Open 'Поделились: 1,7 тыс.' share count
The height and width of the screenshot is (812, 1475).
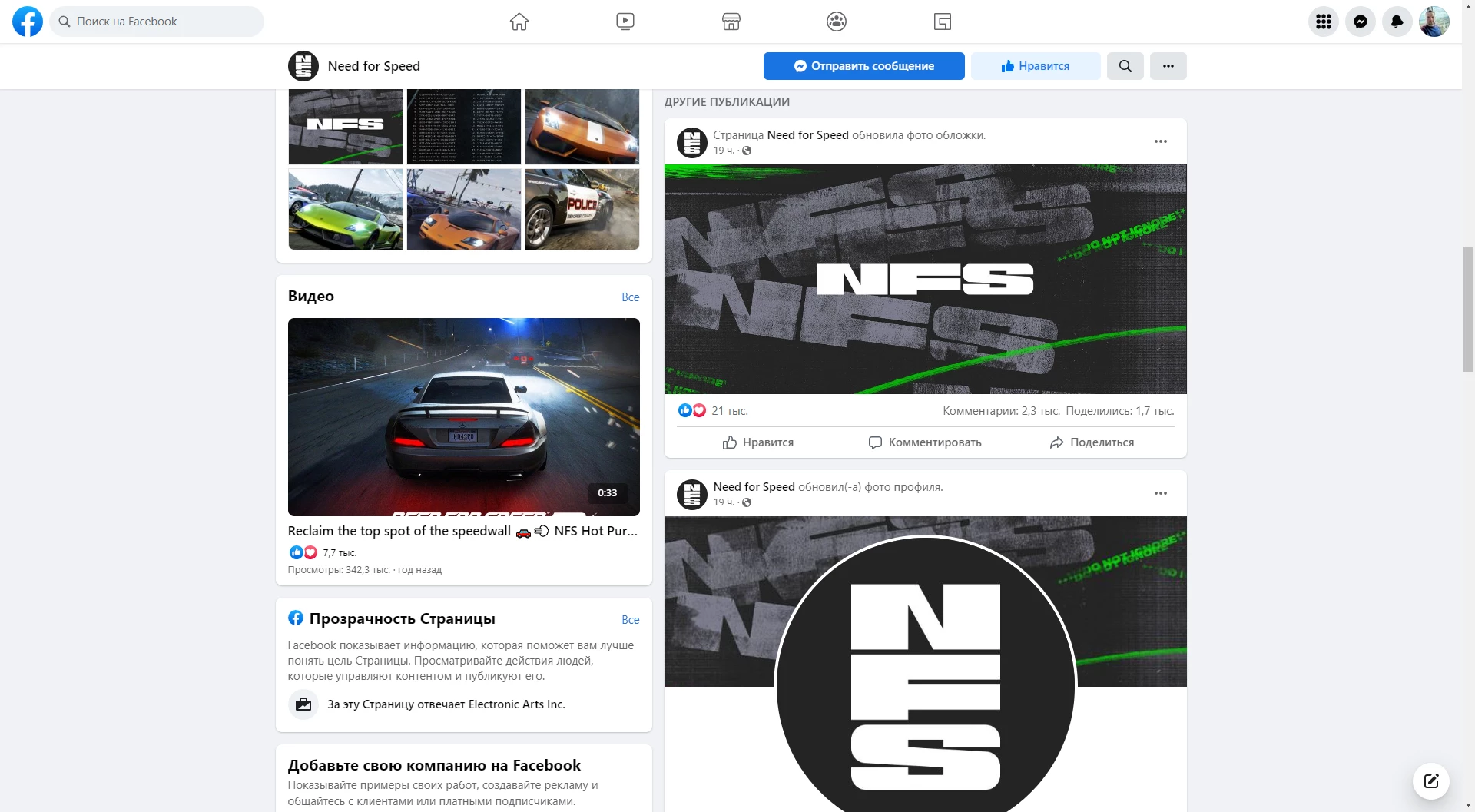point(1120,411)
